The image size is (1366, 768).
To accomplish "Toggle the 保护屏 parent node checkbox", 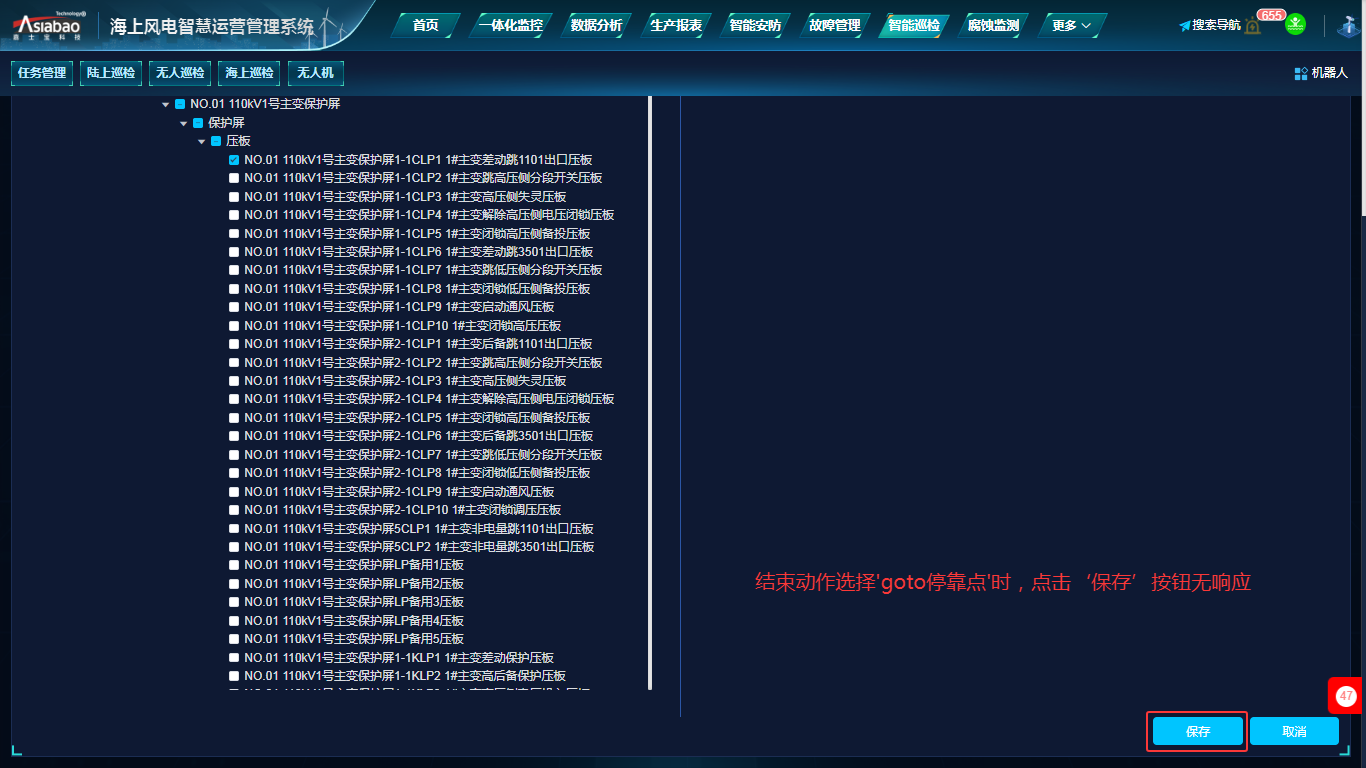I will 198,123.
